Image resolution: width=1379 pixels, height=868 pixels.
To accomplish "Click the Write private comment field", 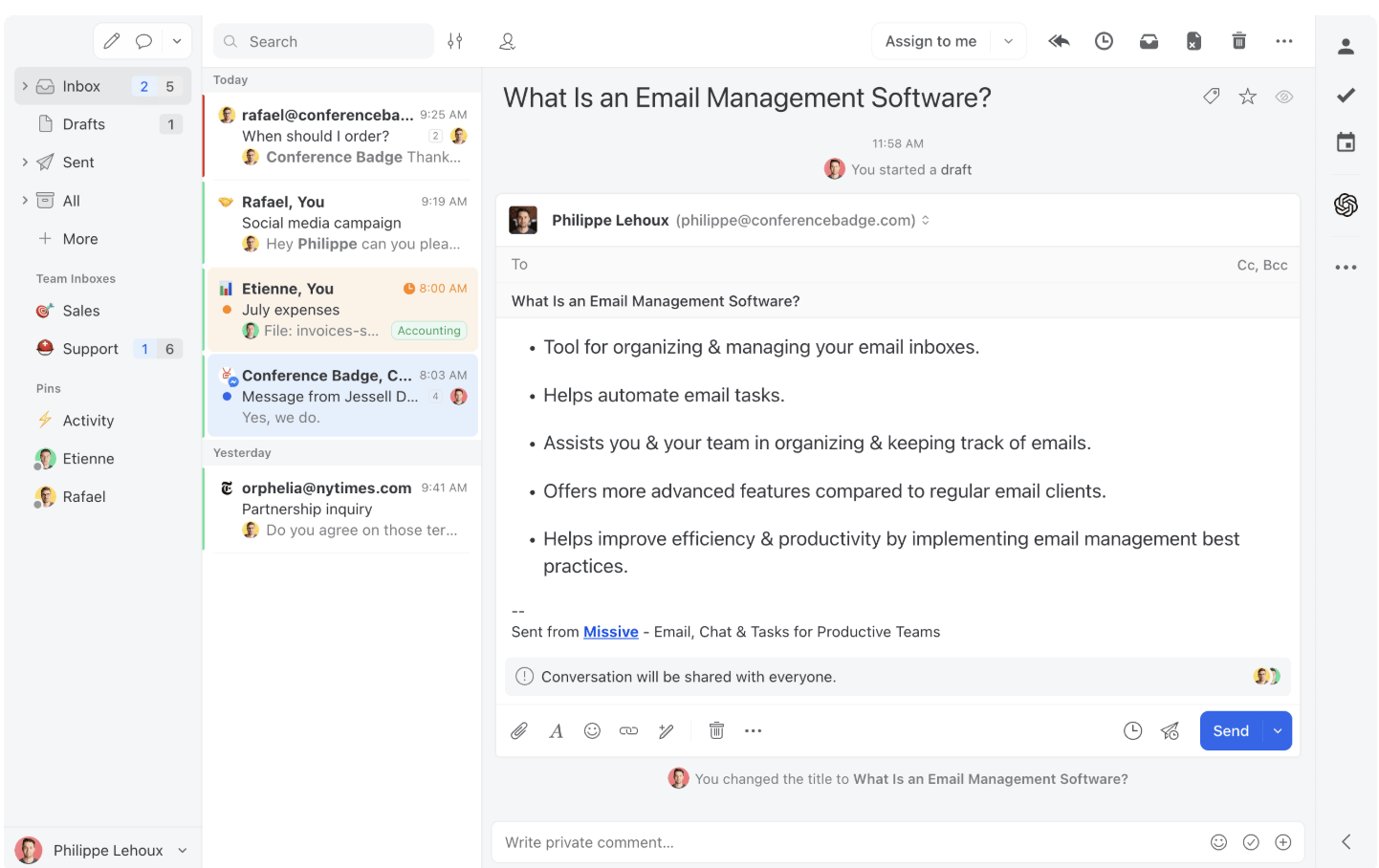I will coord(842,842).
